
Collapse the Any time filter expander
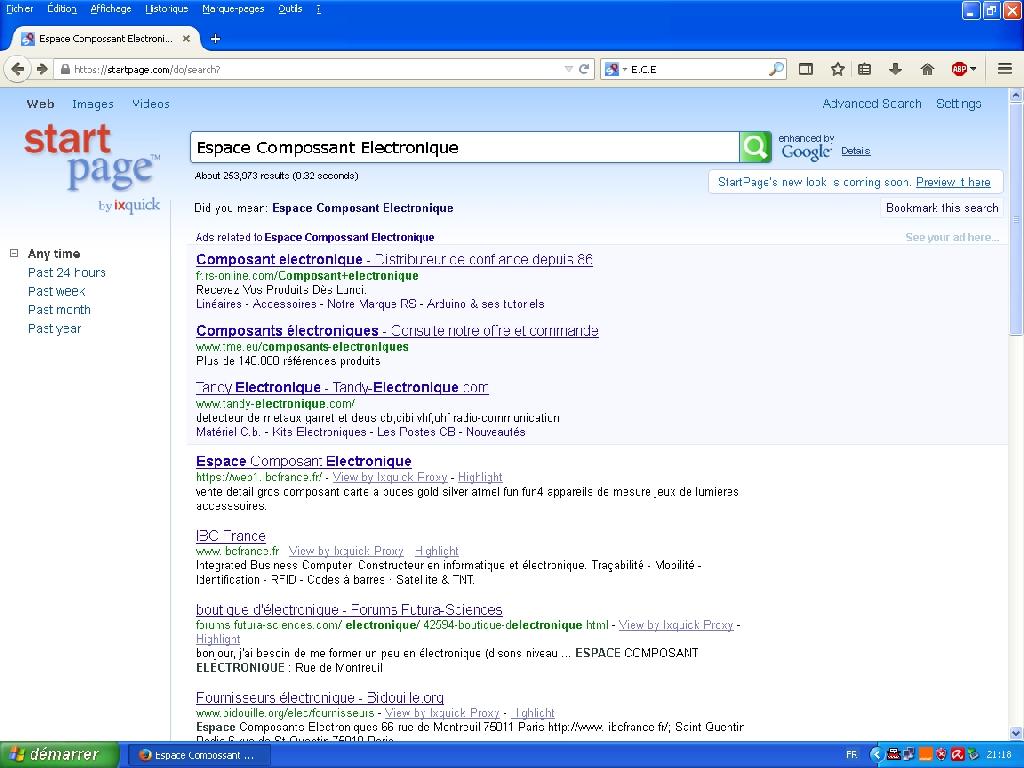[14, 253]
